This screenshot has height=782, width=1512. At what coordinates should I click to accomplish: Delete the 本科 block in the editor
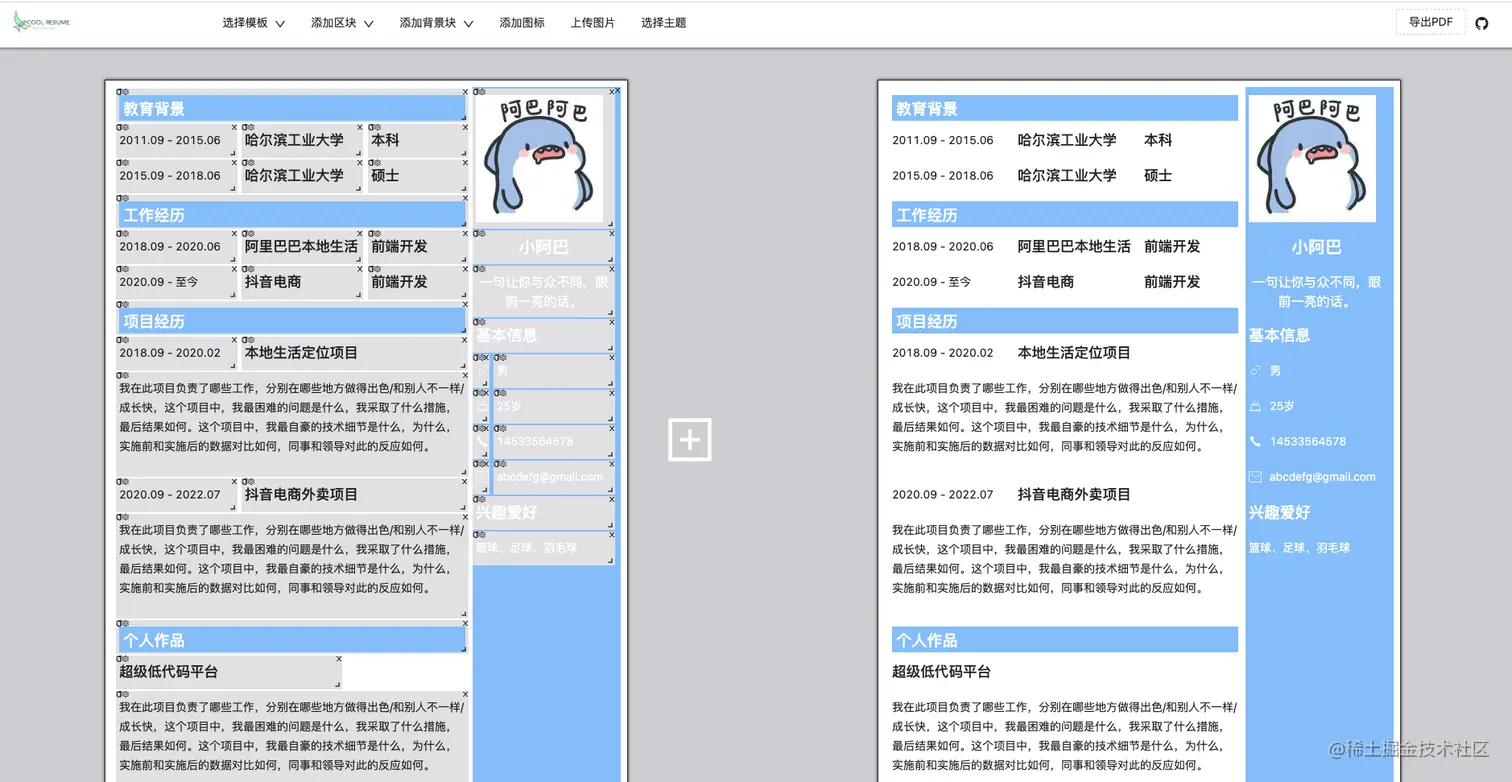[465, 127]
